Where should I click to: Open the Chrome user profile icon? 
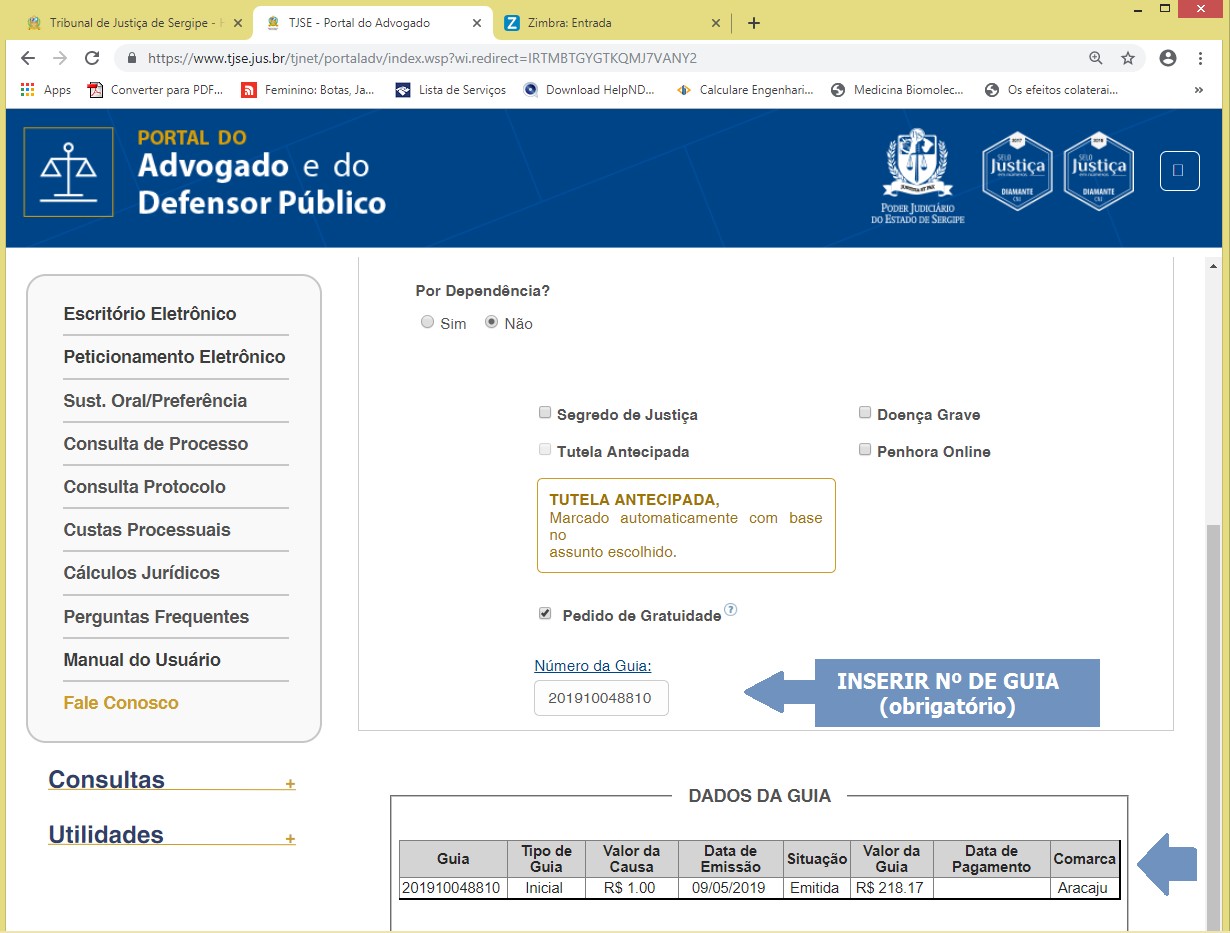(1167, 58)
